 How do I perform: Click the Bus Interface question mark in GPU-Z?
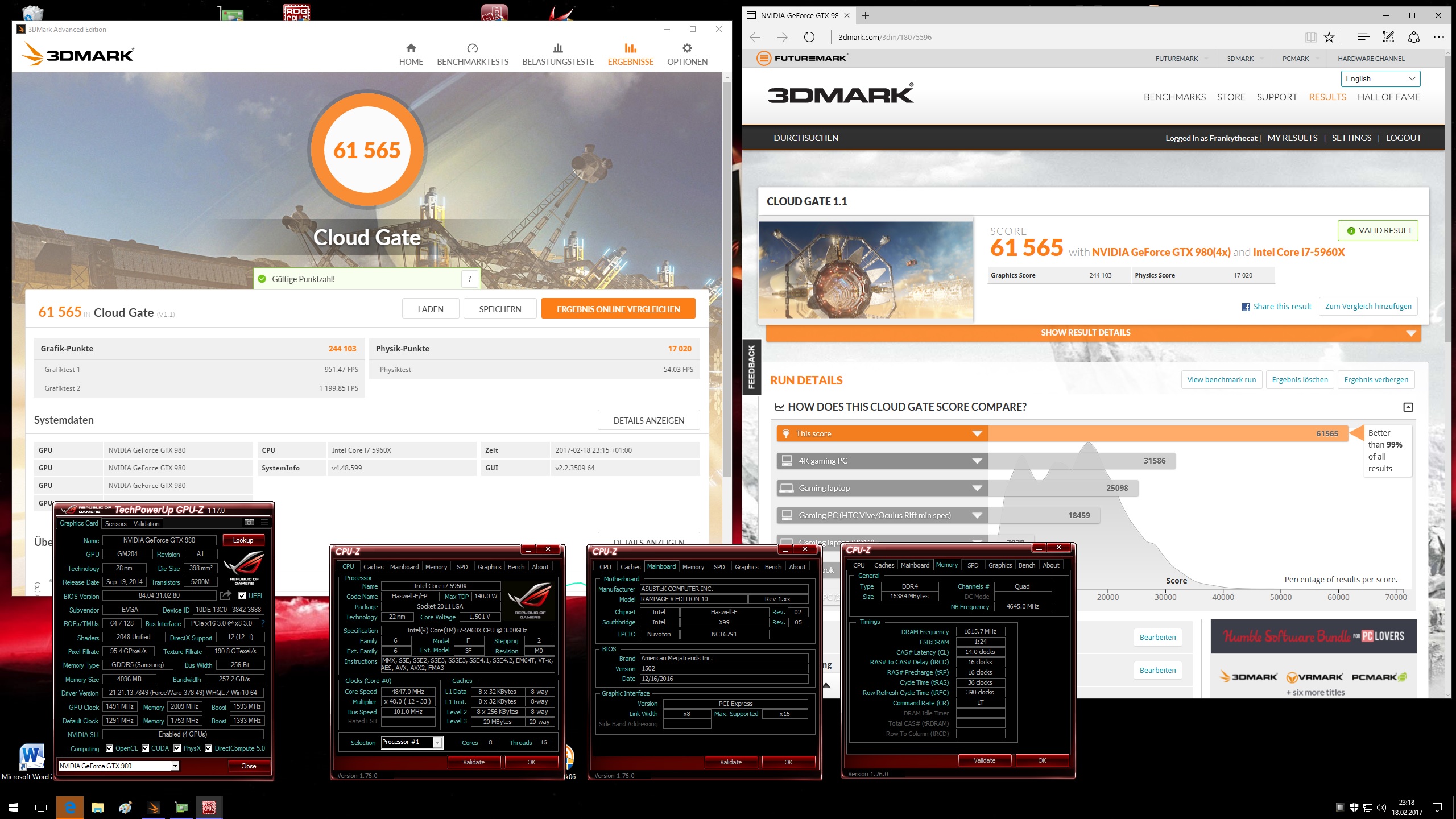point(263,623)
